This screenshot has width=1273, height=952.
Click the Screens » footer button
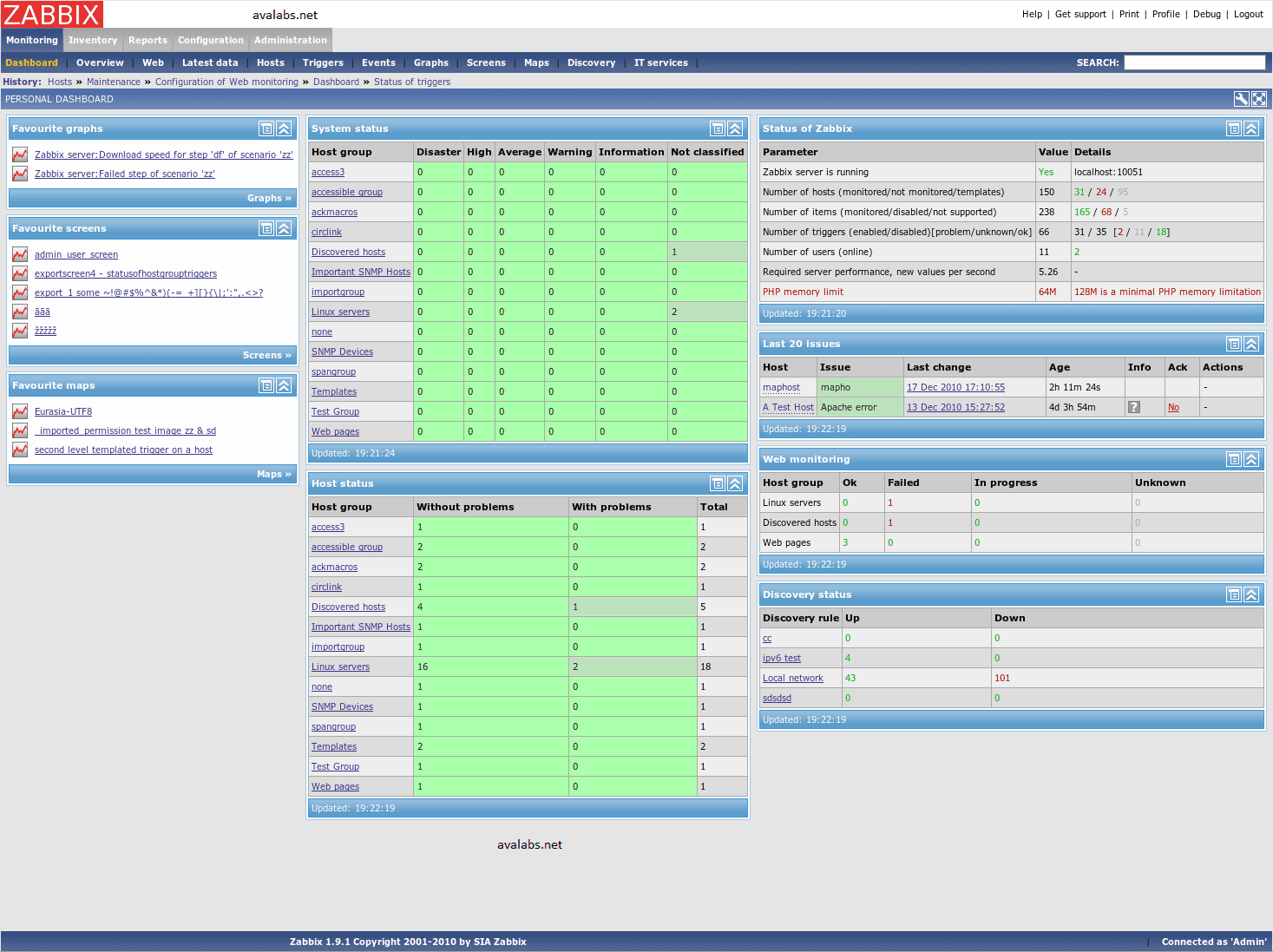(267, 355)
